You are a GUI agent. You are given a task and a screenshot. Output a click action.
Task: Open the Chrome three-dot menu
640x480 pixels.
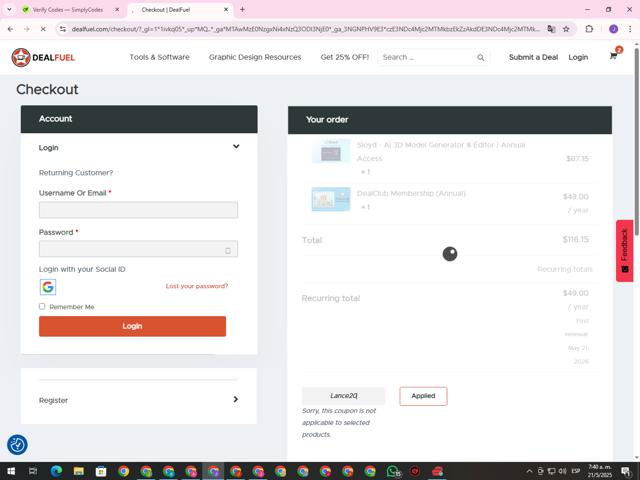click(630, 29)
